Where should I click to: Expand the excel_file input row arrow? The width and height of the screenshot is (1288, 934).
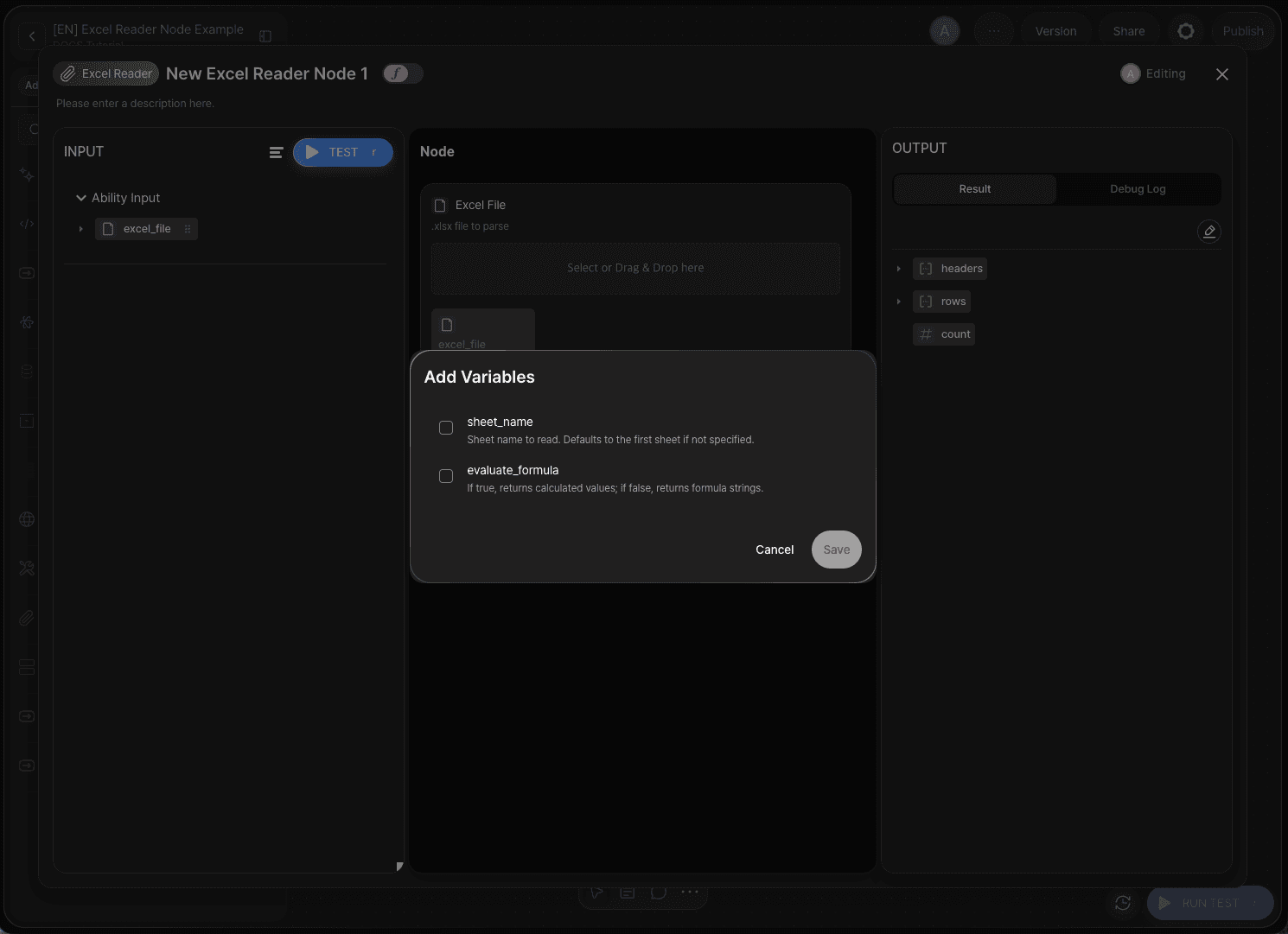pos(81,229)
